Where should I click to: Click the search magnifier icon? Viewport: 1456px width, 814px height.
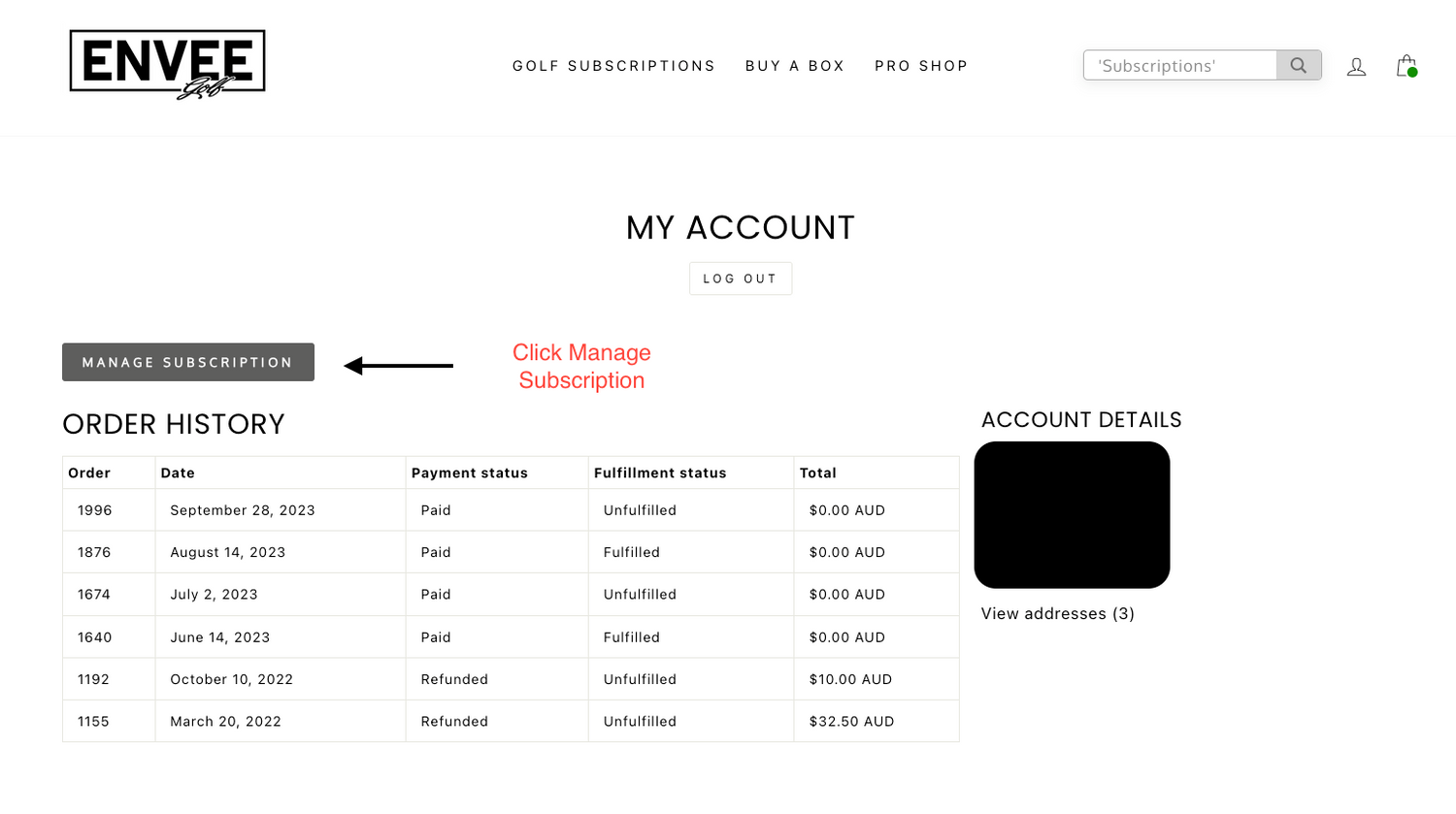click(x=1298, y=66)
